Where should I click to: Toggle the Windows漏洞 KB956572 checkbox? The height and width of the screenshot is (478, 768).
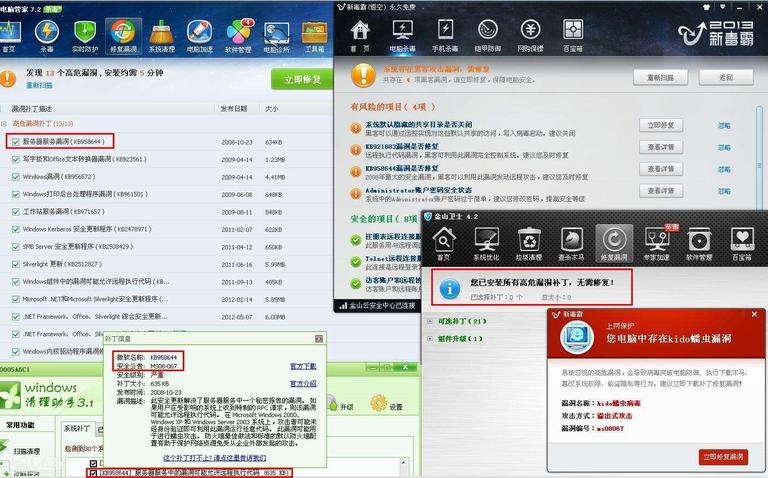click(x=15, y=177)
